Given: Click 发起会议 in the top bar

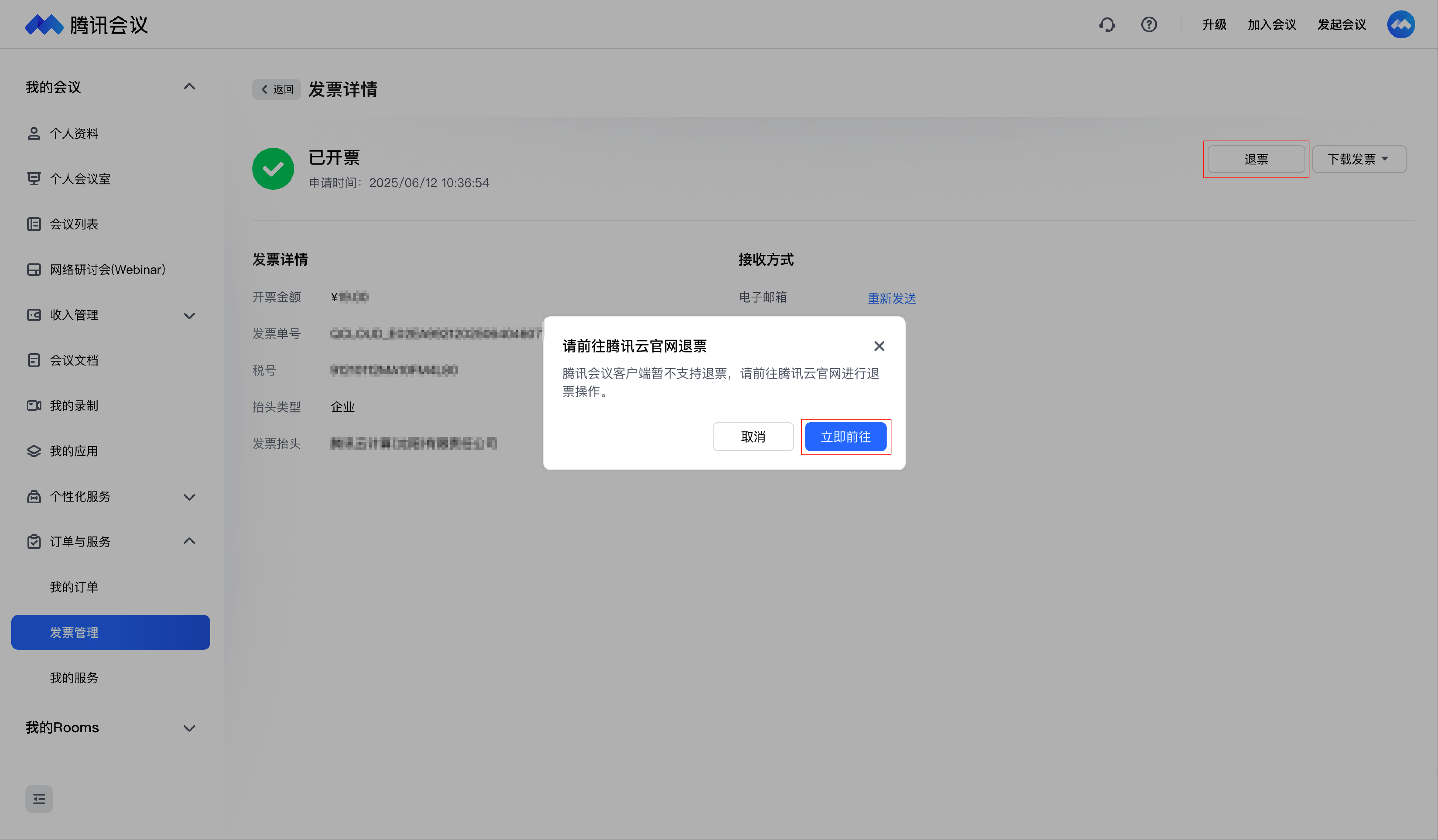Looking at the screenshot, I should (1342, 24).
